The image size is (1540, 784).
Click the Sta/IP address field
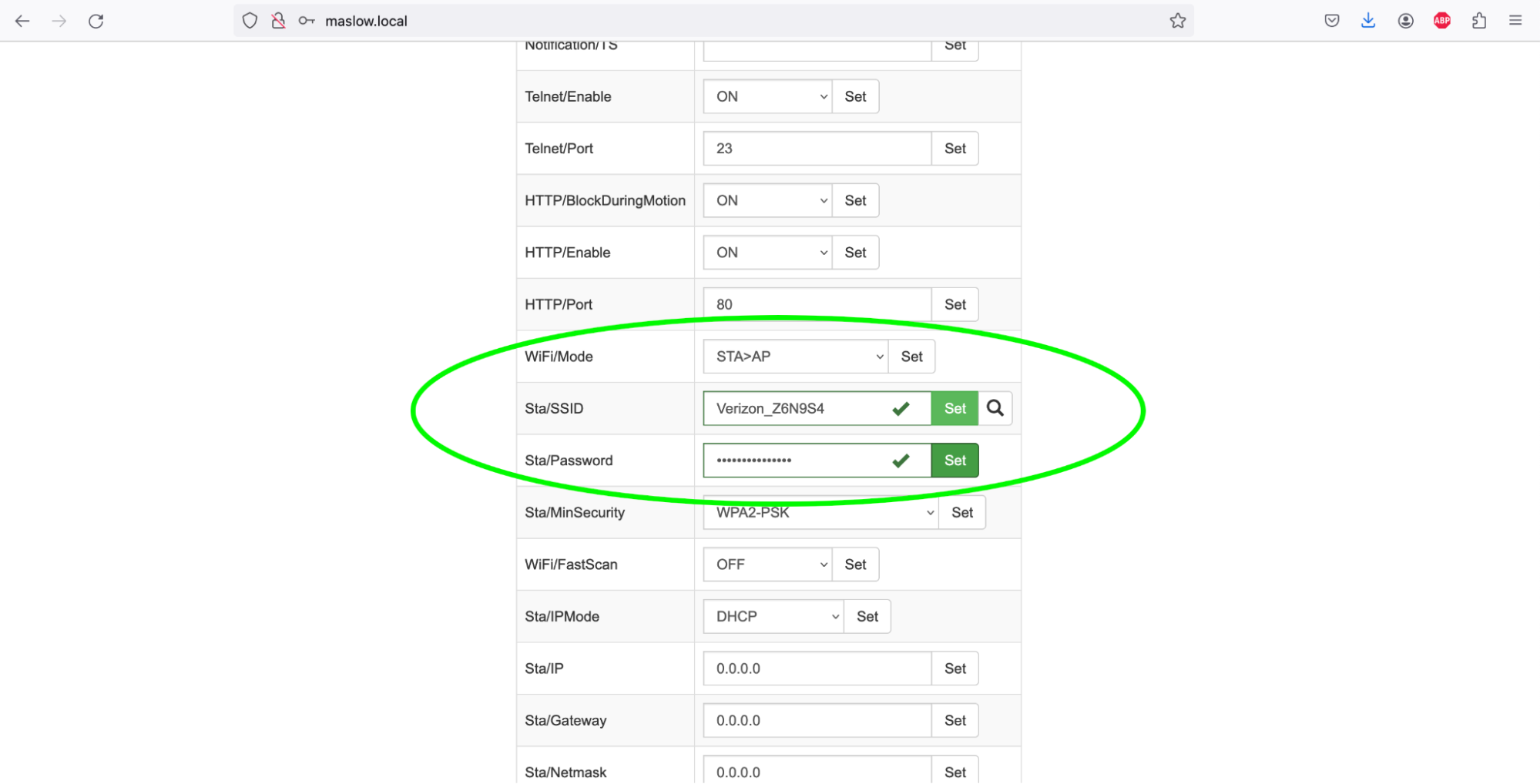817,668
